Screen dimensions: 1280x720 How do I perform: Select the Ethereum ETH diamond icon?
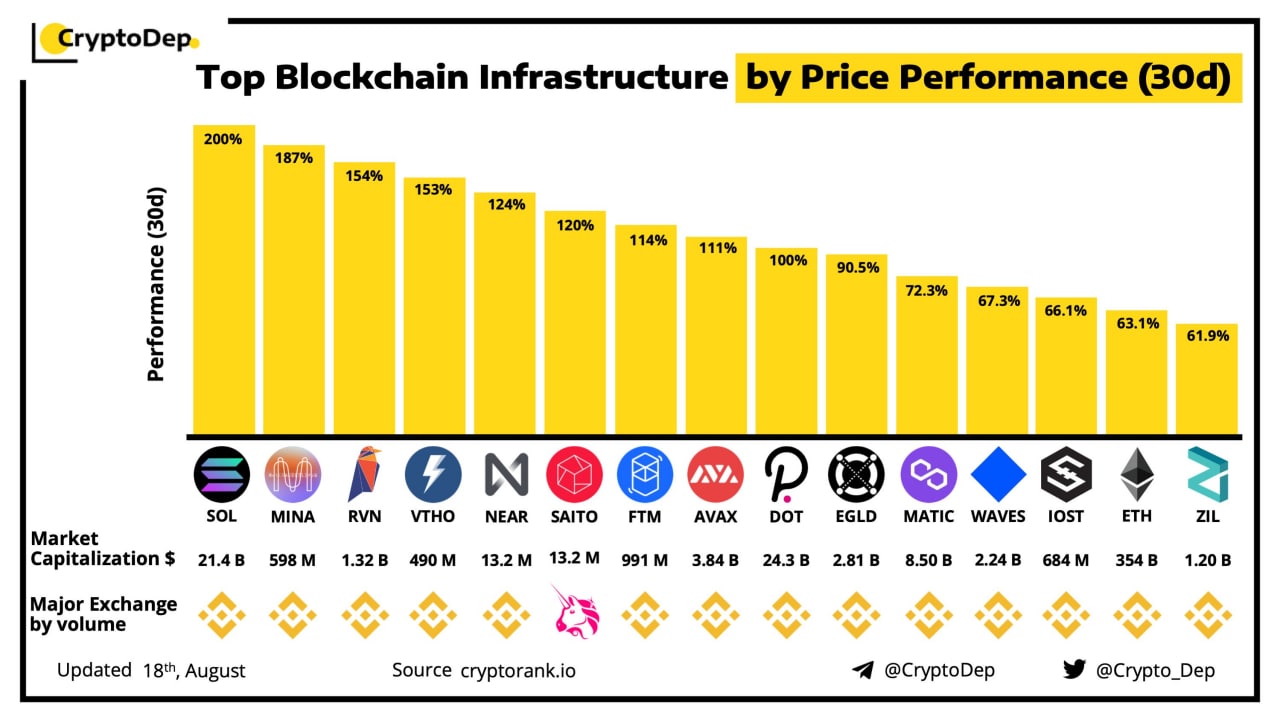[x=1137, y=474]
